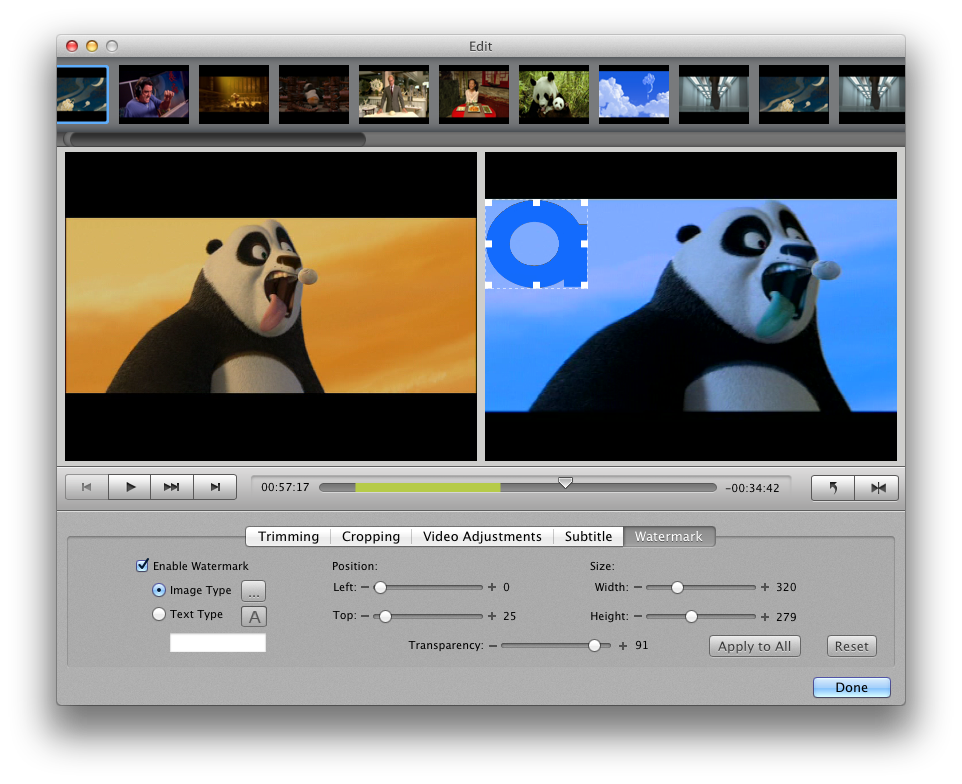Browse for watermark image with '...' button
This screenshot has height=784, width=962.
254,591
